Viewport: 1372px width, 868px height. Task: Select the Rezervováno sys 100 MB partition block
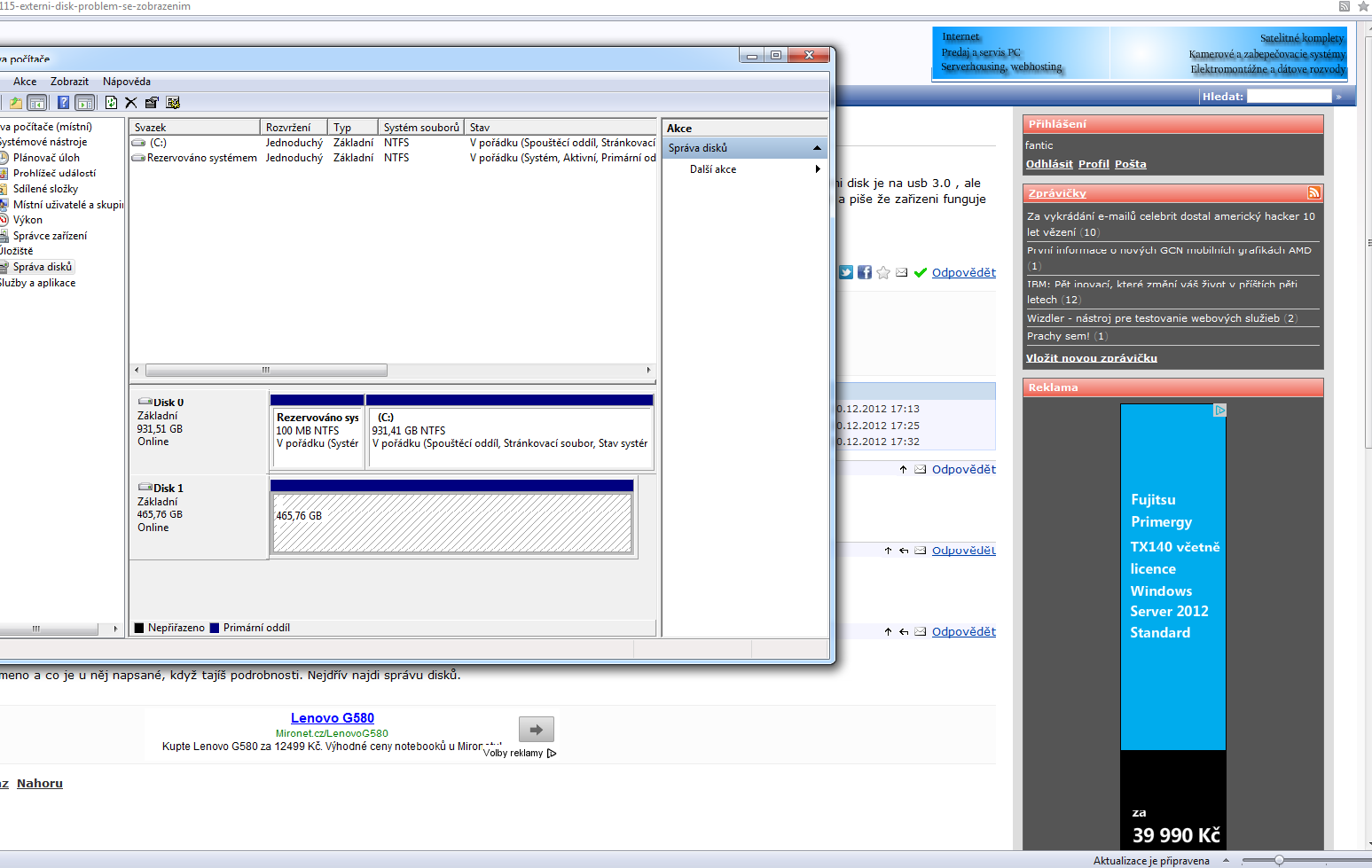coord(318,437)
